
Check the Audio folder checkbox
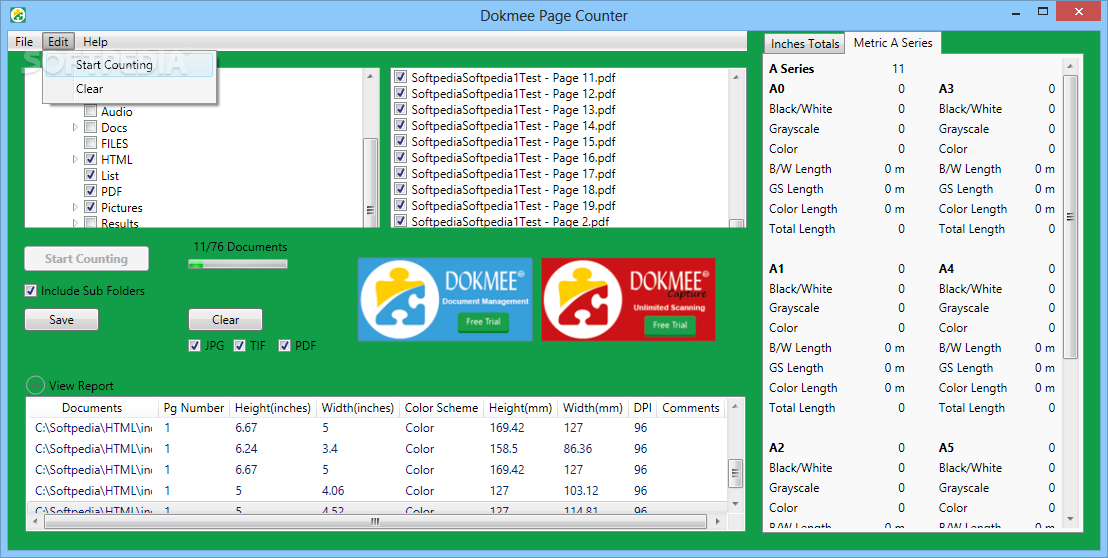(x=90, y=111)
